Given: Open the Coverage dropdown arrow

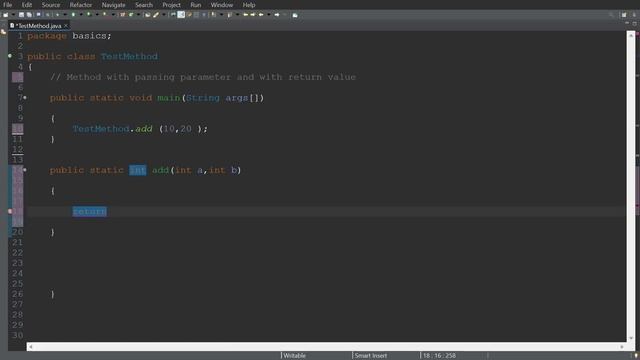Looking at the screenshot, I should pos(97,15).
